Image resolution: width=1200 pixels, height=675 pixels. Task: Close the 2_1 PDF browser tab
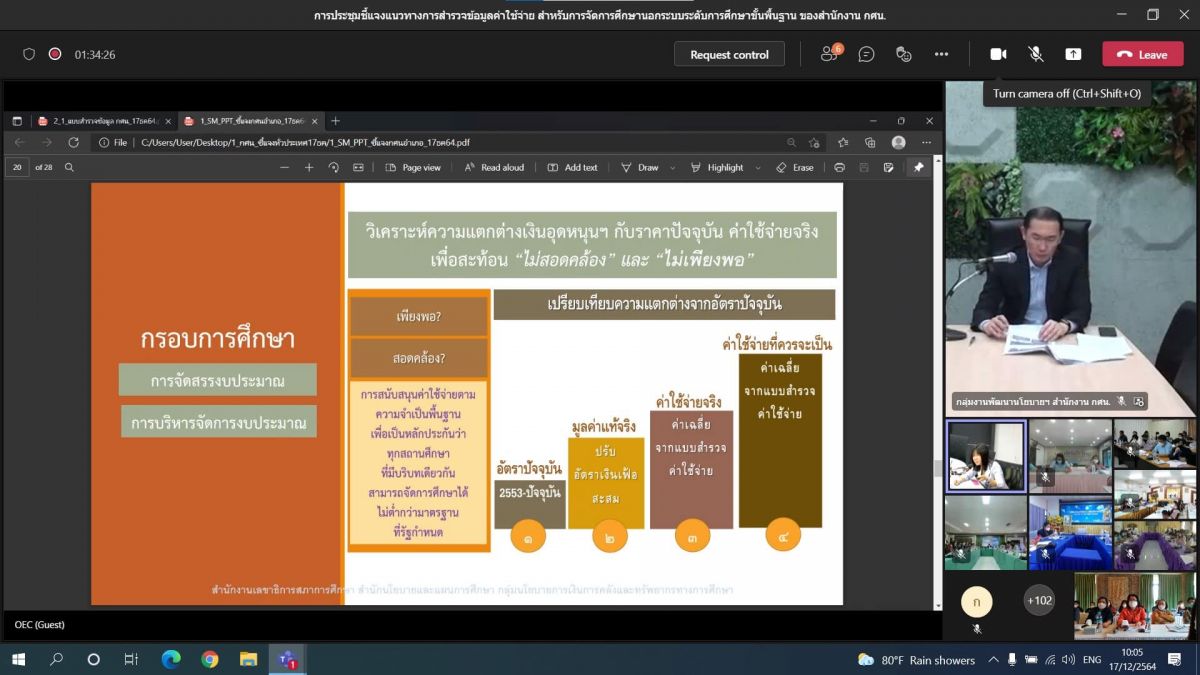click(x=168, y=121)
